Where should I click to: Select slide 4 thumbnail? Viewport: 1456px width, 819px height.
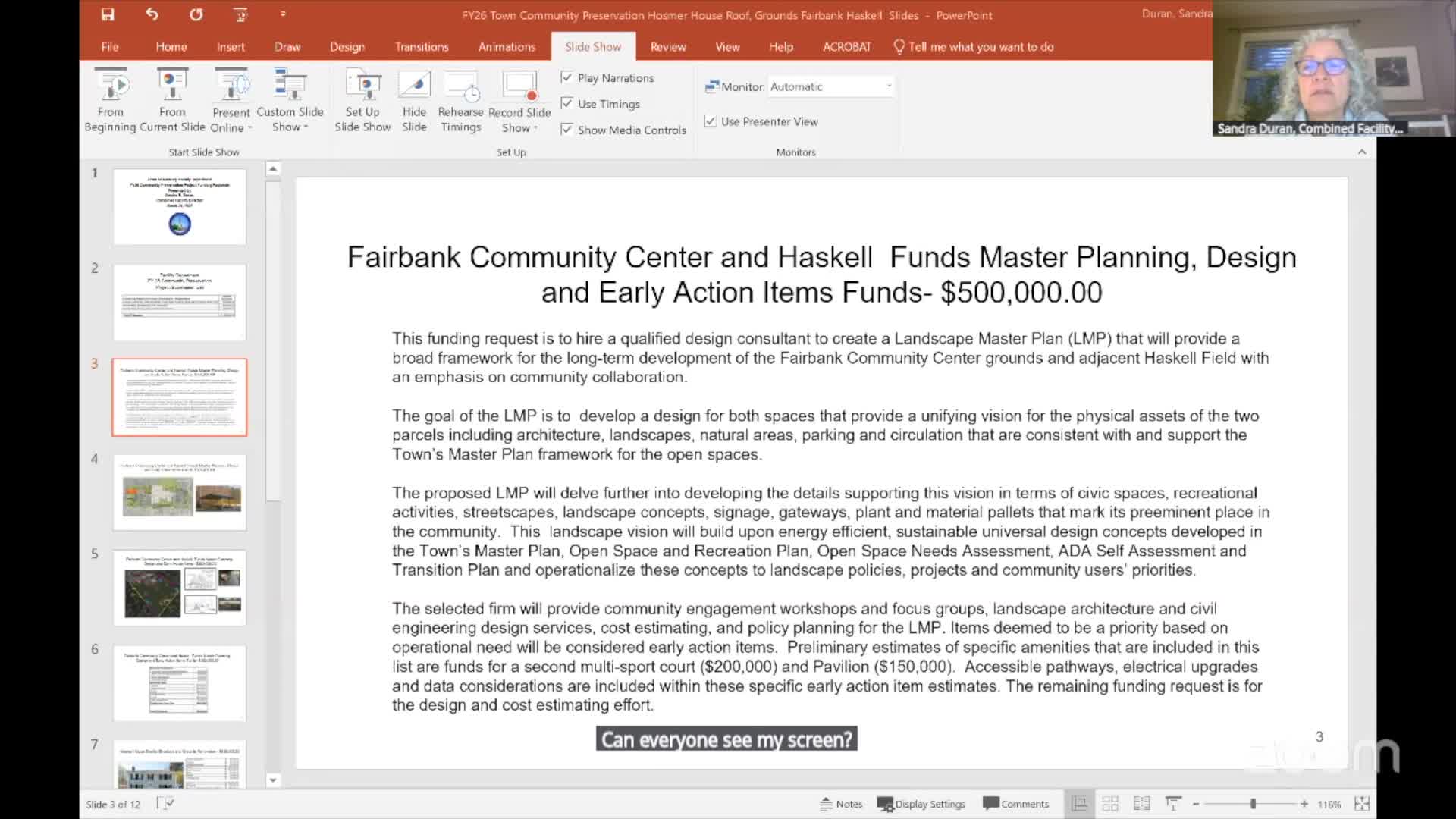(x=180, y=492)
